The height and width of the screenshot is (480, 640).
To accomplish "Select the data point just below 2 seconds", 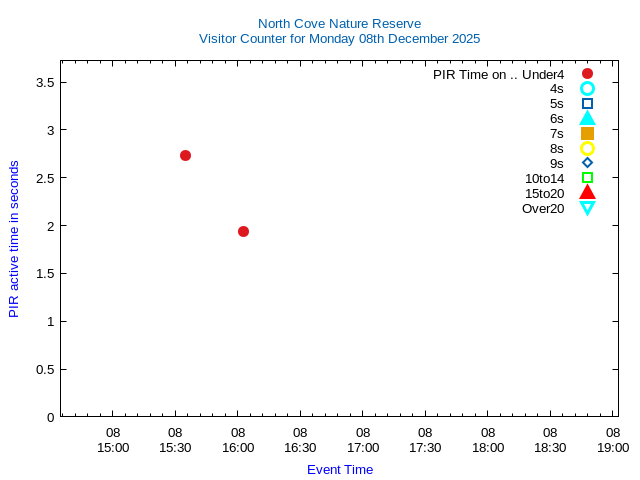I will coord(243,231).
